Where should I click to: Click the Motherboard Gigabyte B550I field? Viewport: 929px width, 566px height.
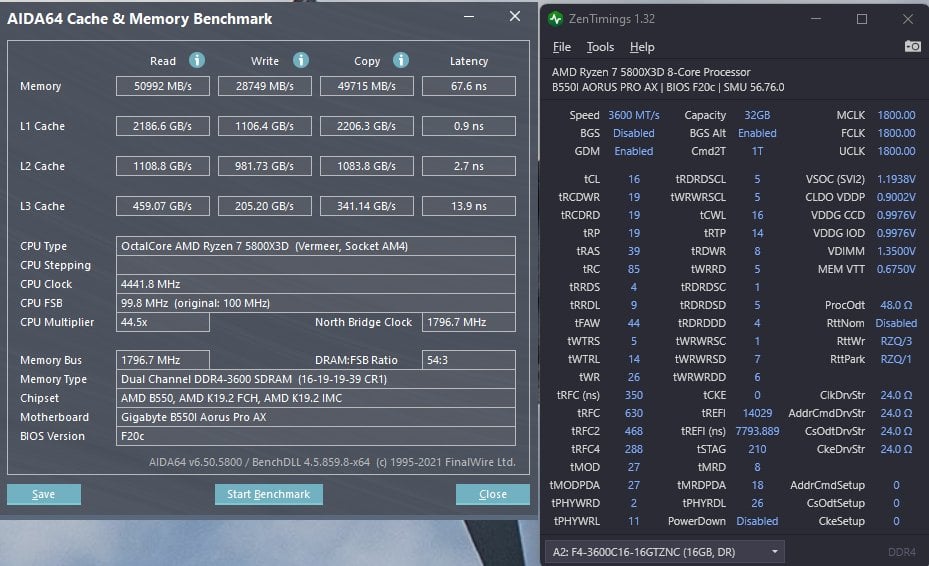tap(316, 417)
